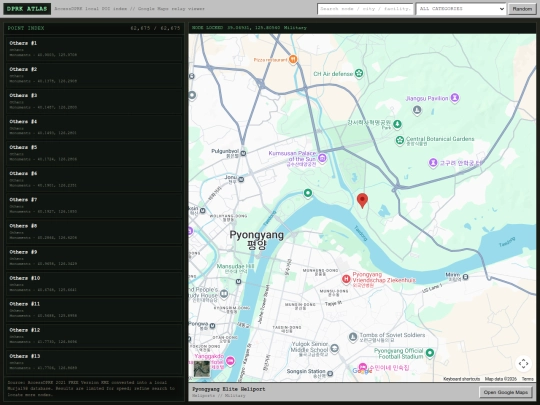Click the park marker near the Korean park label
Screen dimensions: 540x405
[397, 124]
